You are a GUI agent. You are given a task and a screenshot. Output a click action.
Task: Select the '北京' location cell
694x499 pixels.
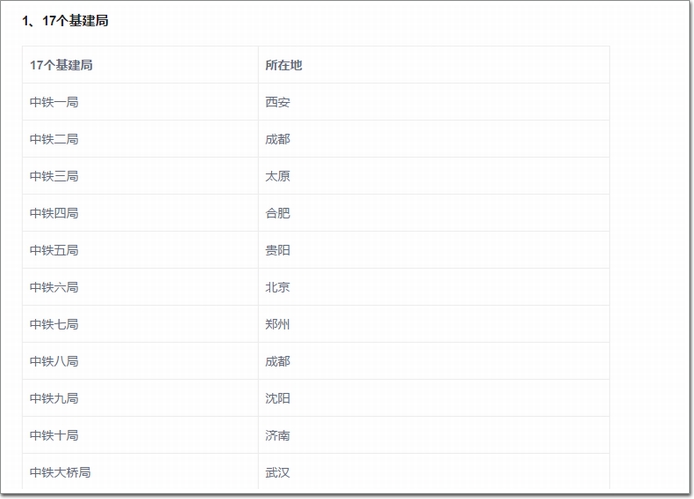434,287
